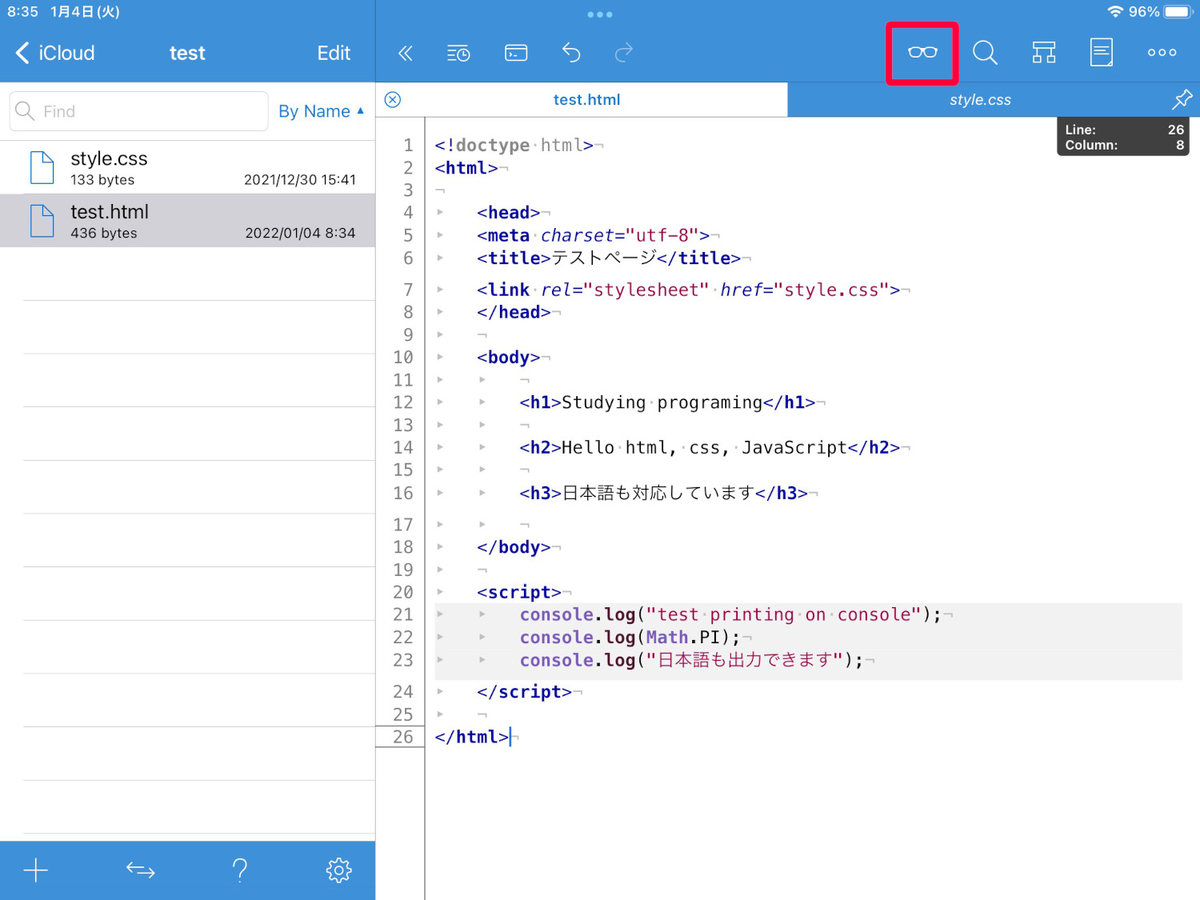Select line number 20 in gutter

tap(403, 592)
